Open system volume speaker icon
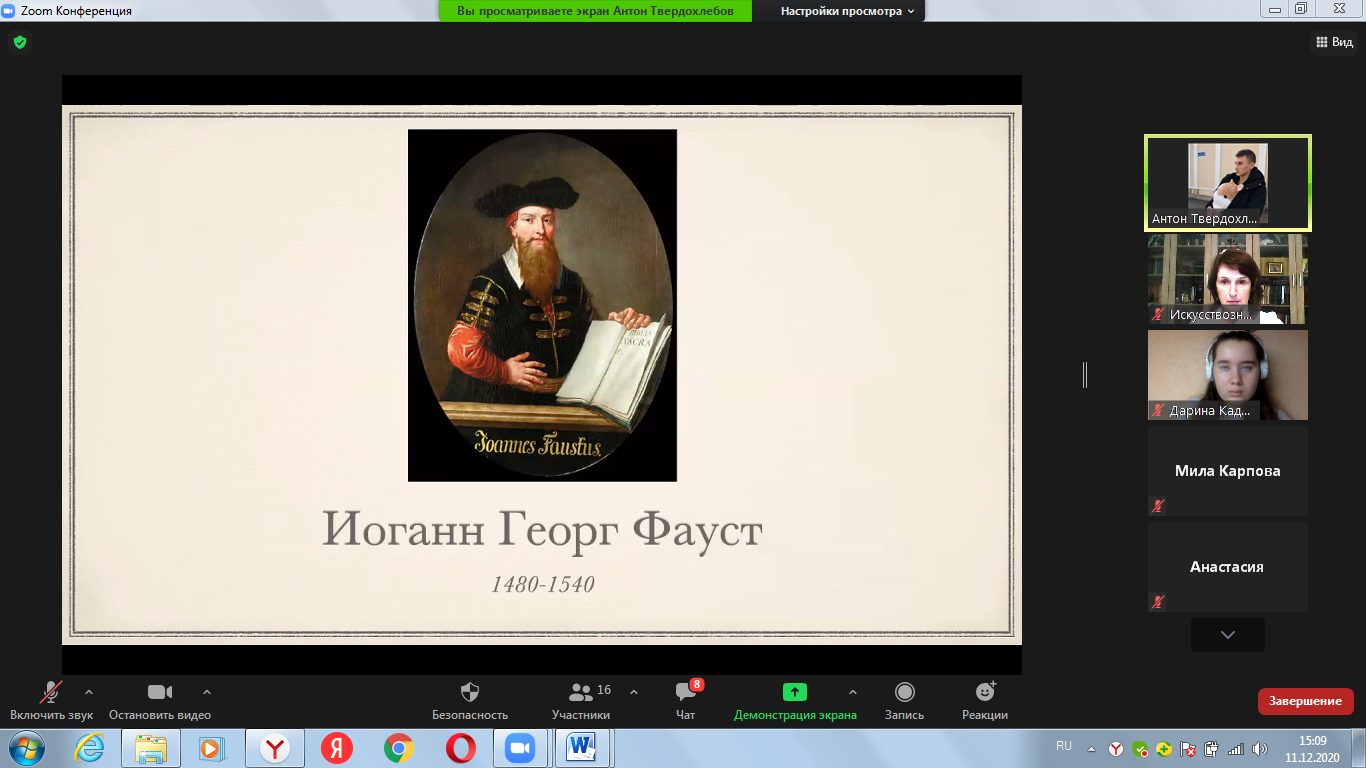The width and height of the screenshot is (1366, 768). [x=1258, y=748]
